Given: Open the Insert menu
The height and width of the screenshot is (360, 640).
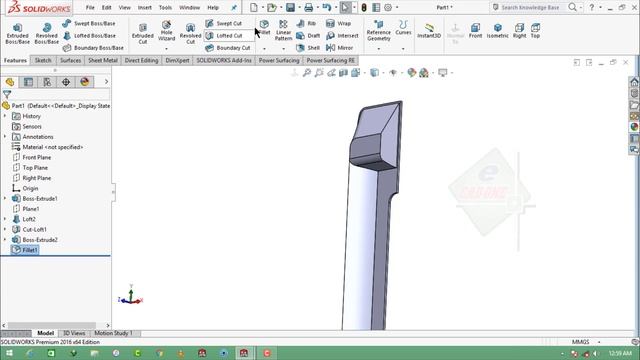Looking at the screenshot, I should click(x=144, y=7).
